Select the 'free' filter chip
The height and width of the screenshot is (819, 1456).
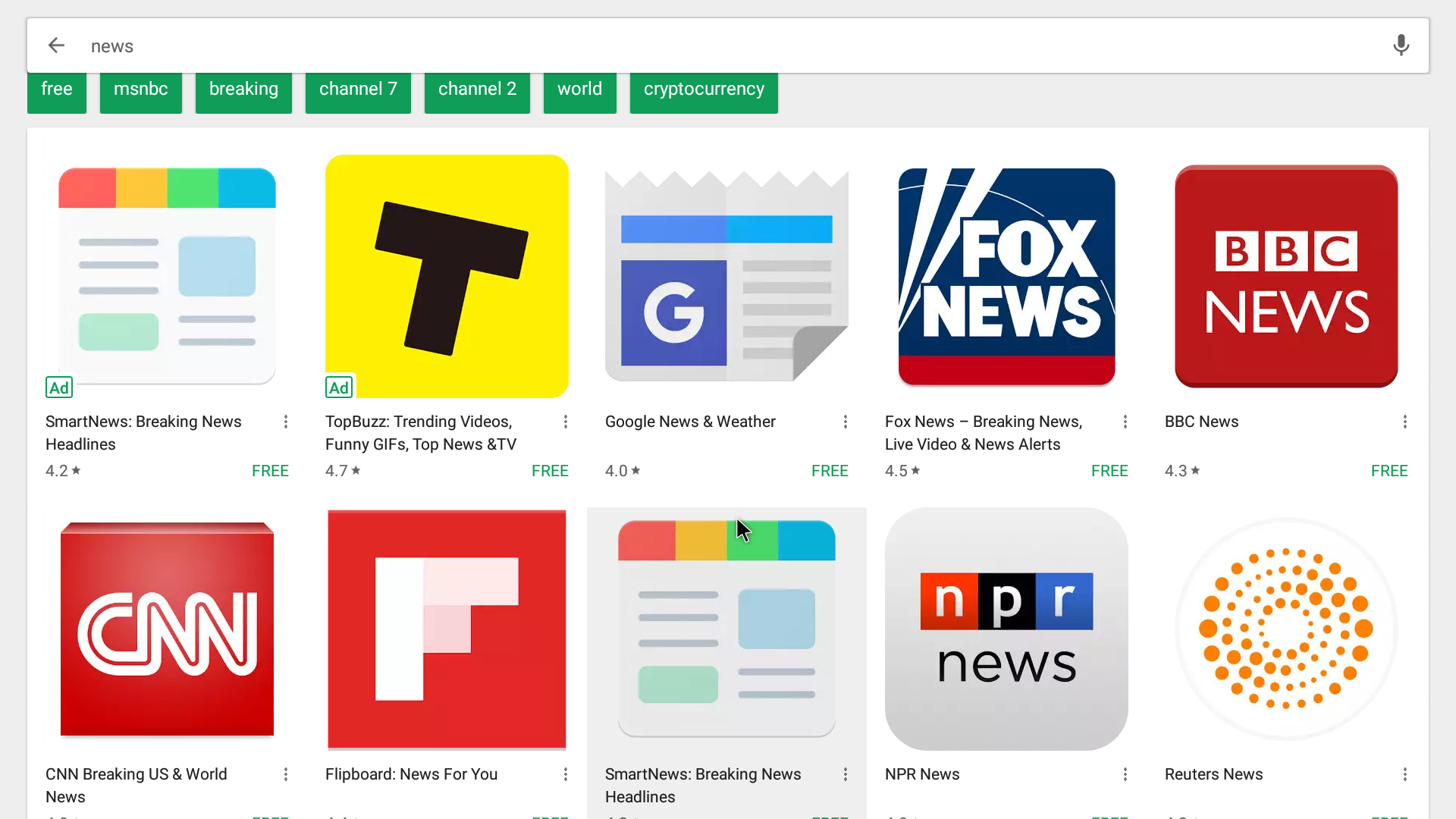tap(57, 91)
